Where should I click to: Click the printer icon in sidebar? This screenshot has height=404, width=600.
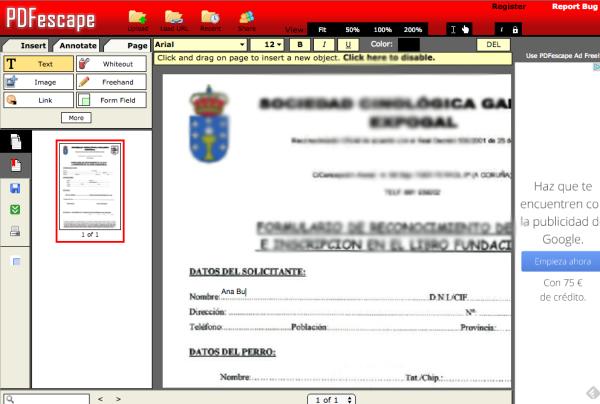15,231
